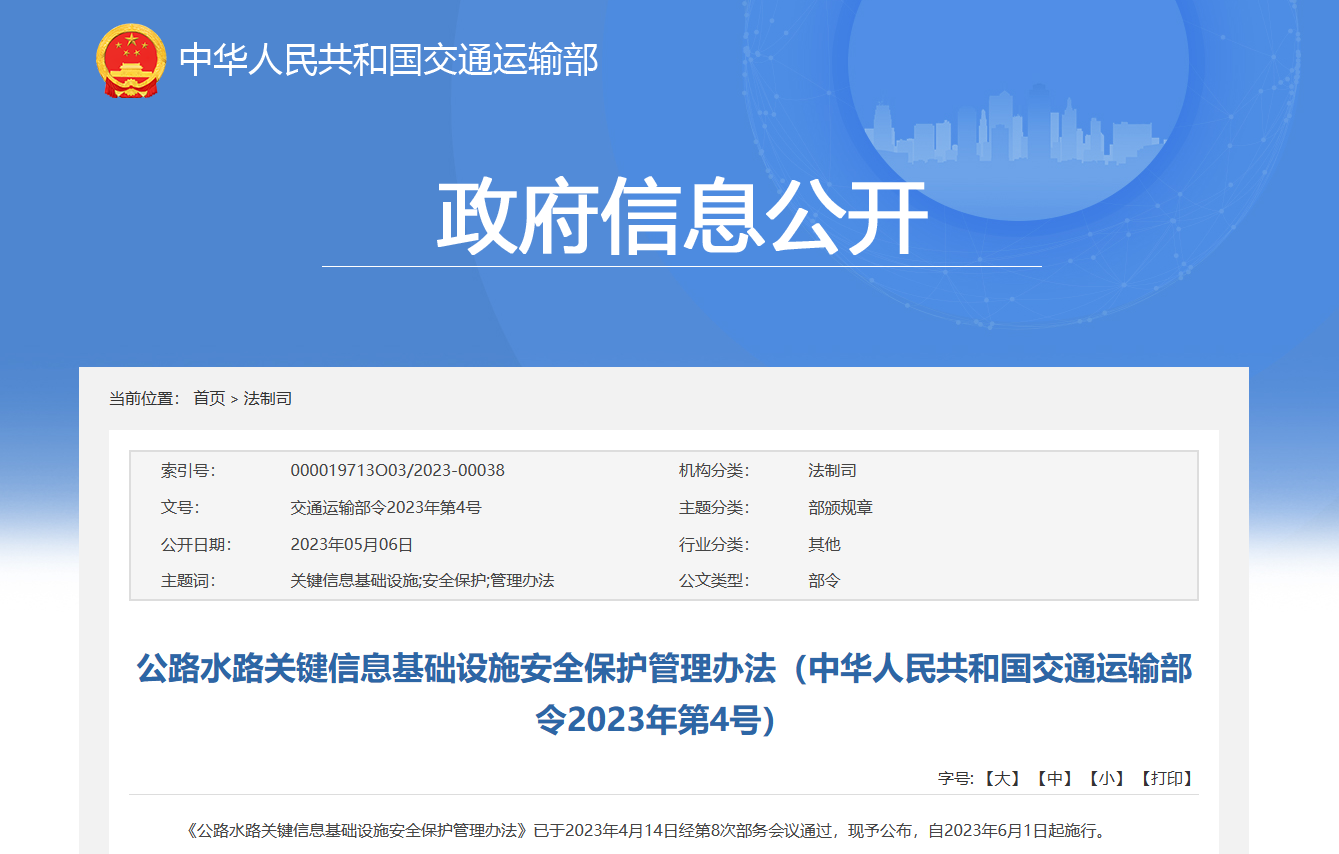Open 法制司 in the breadcrumb path

pyautogui.click(x=268, y=398)
